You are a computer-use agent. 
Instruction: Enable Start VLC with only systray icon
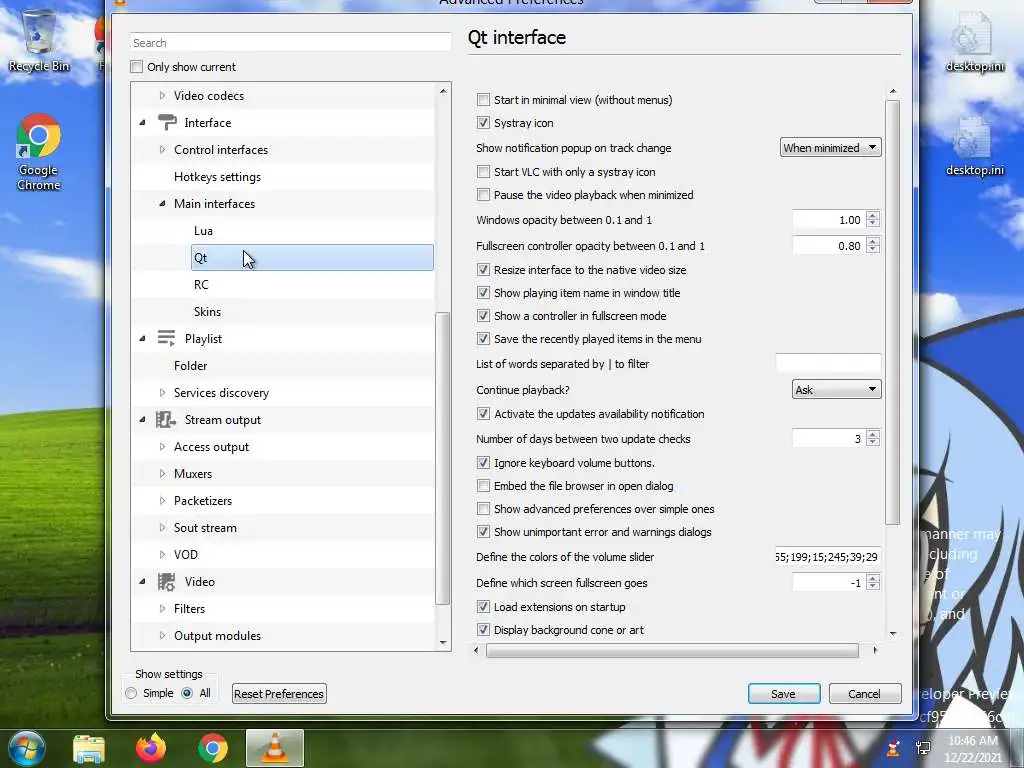pos(483,172)
